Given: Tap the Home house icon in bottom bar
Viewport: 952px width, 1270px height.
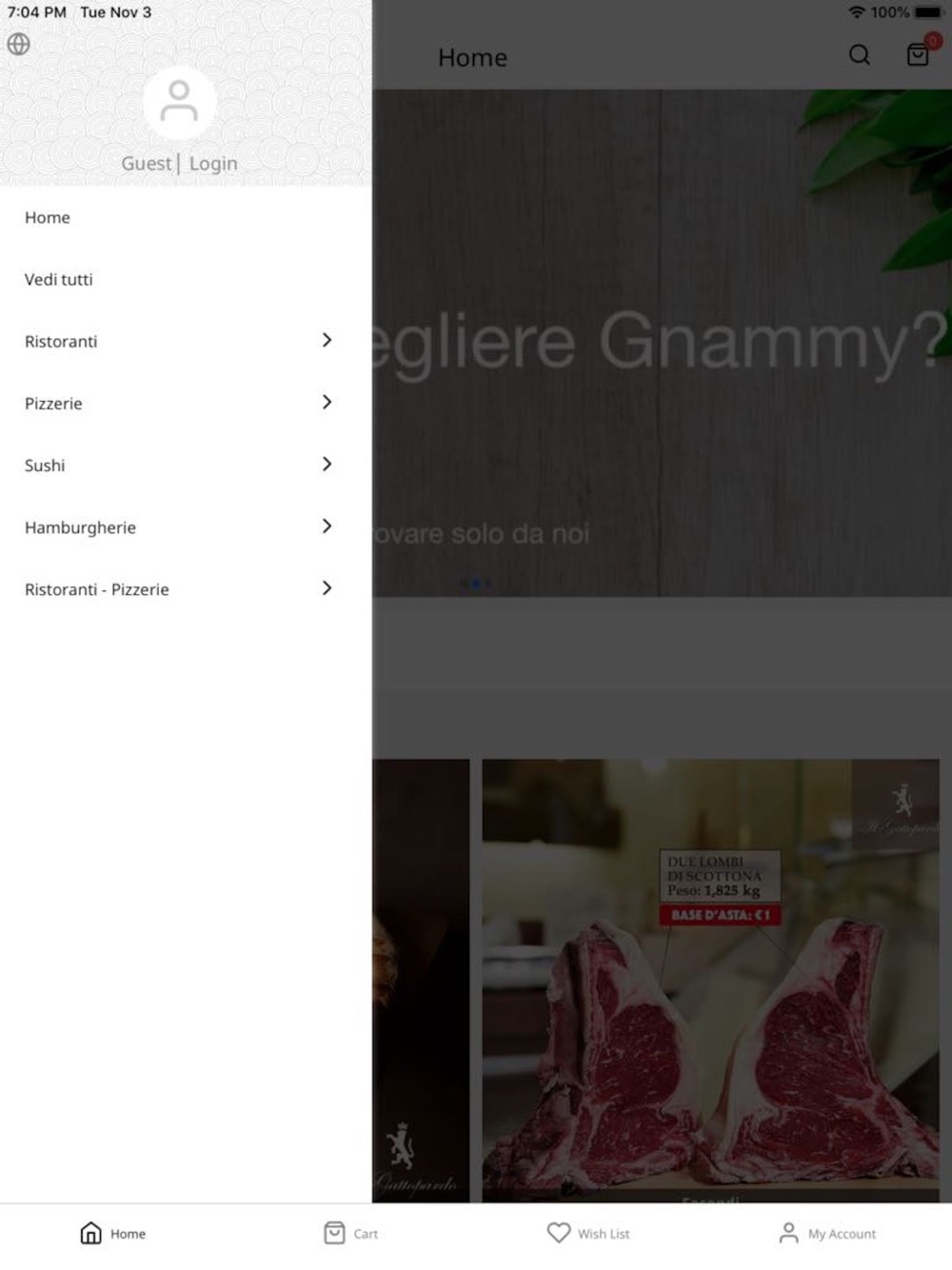Looking at the screenshot, I should [90, 1233].
